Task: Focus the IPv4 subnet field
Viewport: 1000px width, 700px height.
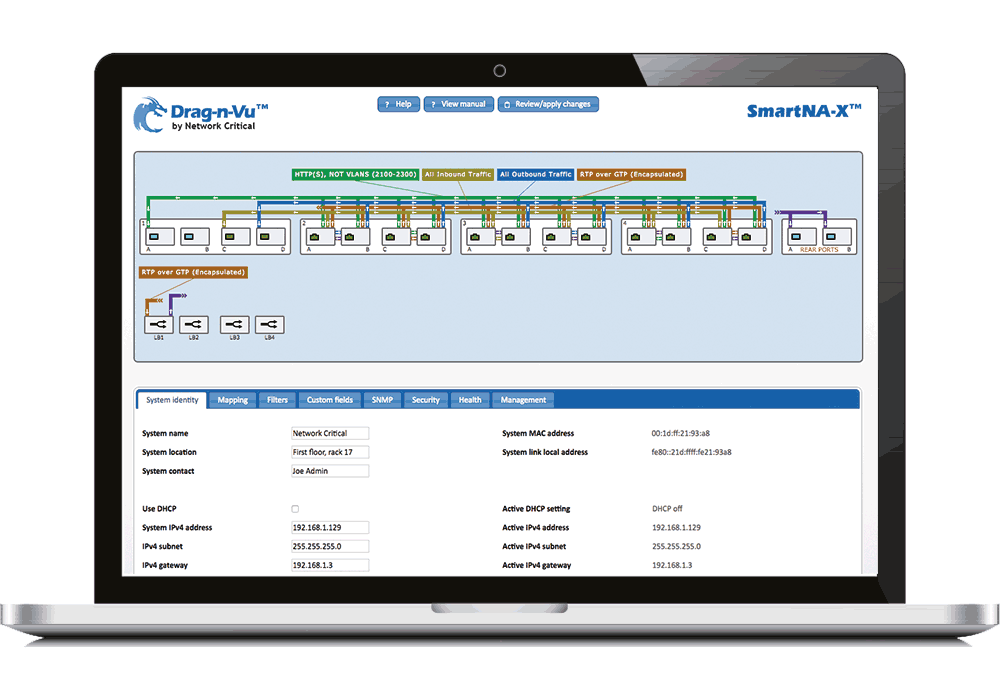Action: point(330,546)
